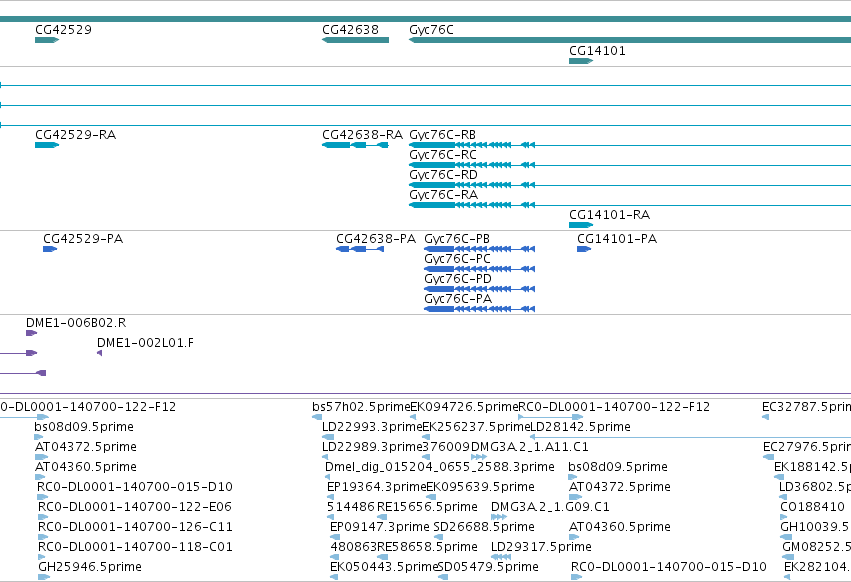Image resolution: width=851 pixels, height=582 pixels.
Task: Open the LD29317.5prime EST label
Action: [x=541, y=547]
